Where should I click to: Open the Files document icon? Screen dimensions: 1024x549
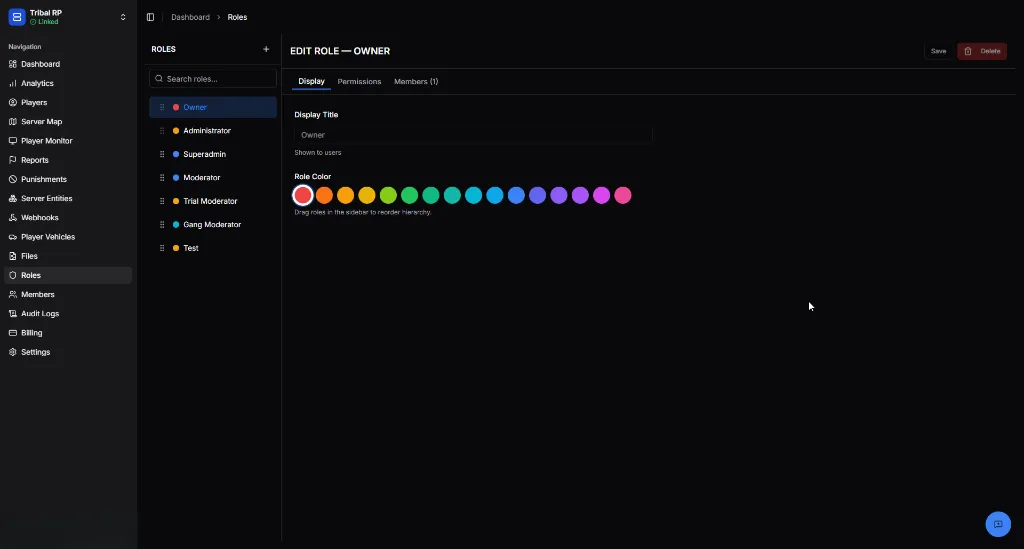[x=12, y=256]
